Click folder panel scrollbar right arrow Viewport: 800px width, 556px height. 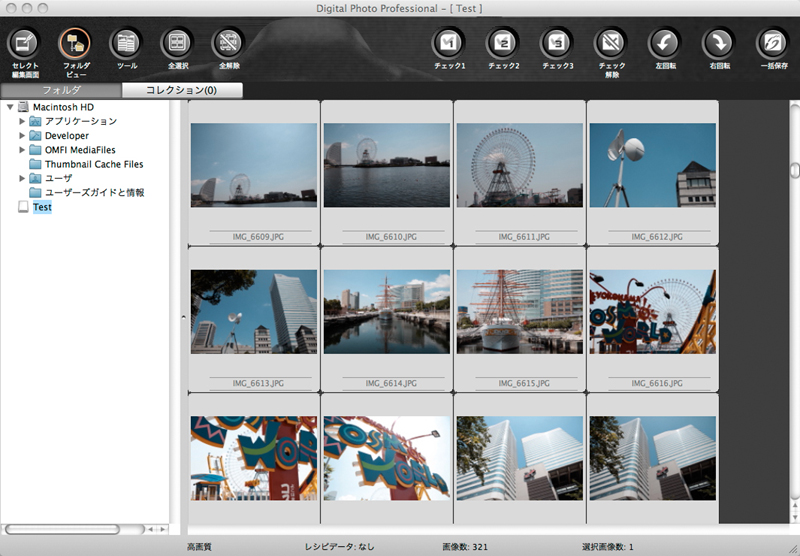tap(163, 529)
